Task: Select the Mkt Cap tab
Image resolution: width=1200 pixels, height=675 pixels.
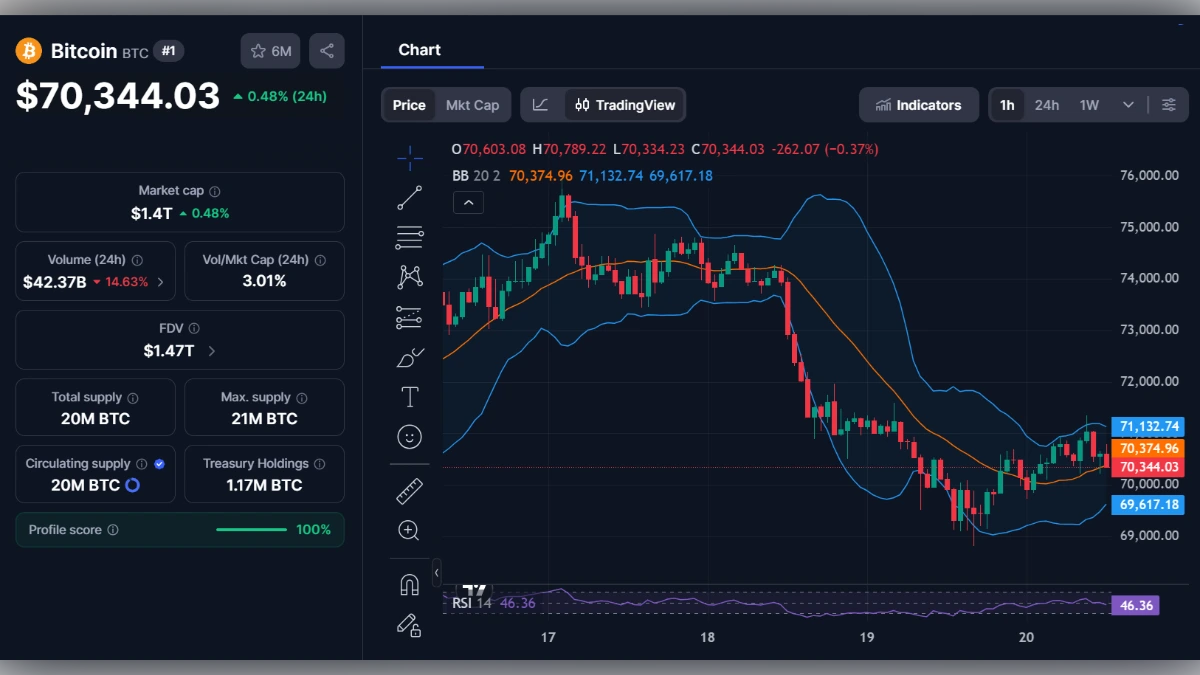Action: [473, 104]
